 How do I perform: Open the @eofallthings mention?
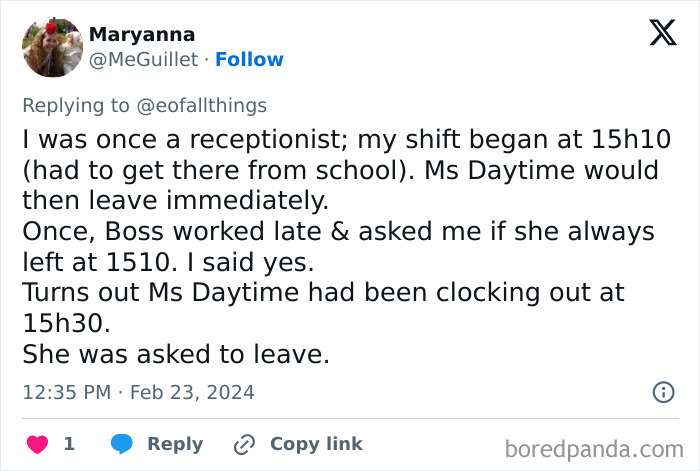[x=206, y=105]
